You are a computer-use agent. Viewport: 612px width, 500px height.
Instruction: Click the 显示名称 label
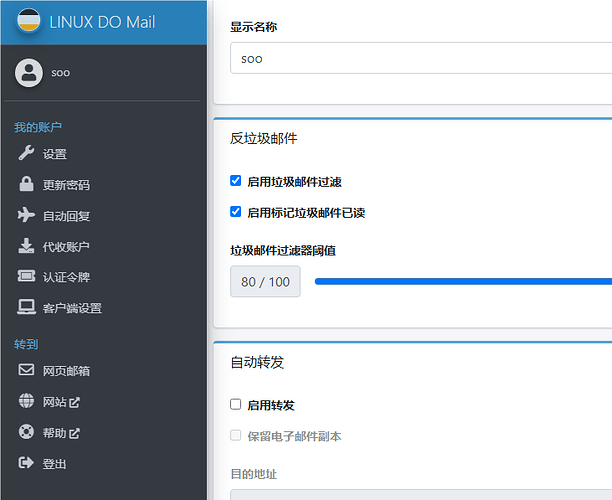click(x=254, y=27)
